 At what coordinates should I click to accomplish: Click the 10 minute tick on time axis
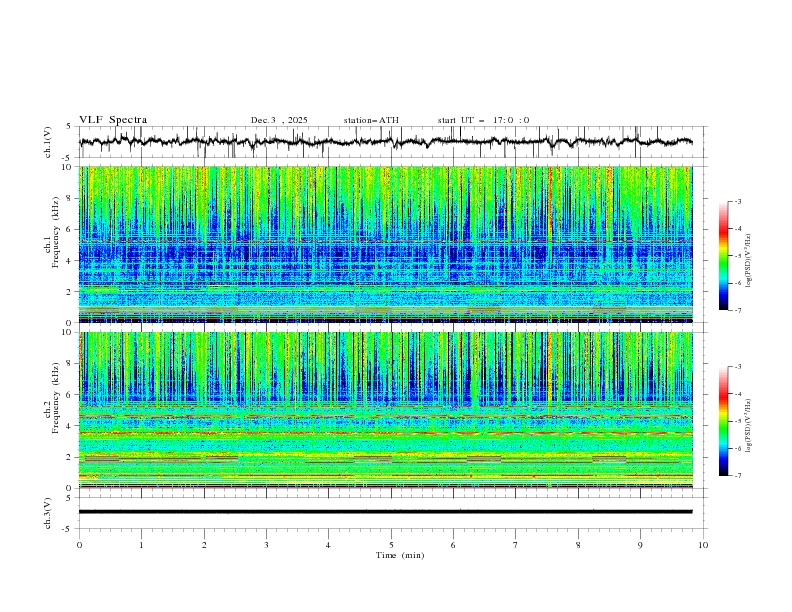click(x=702, y=545)
